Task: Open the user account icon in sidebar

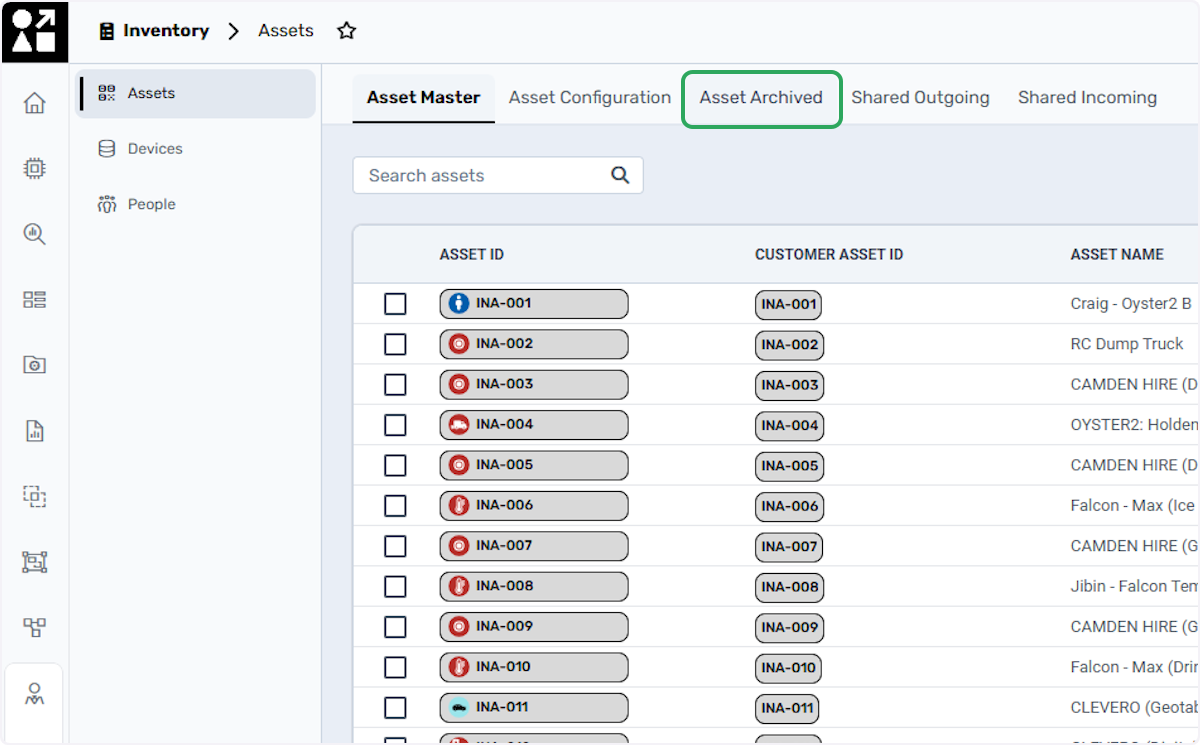Action: [x=35, y=694]
